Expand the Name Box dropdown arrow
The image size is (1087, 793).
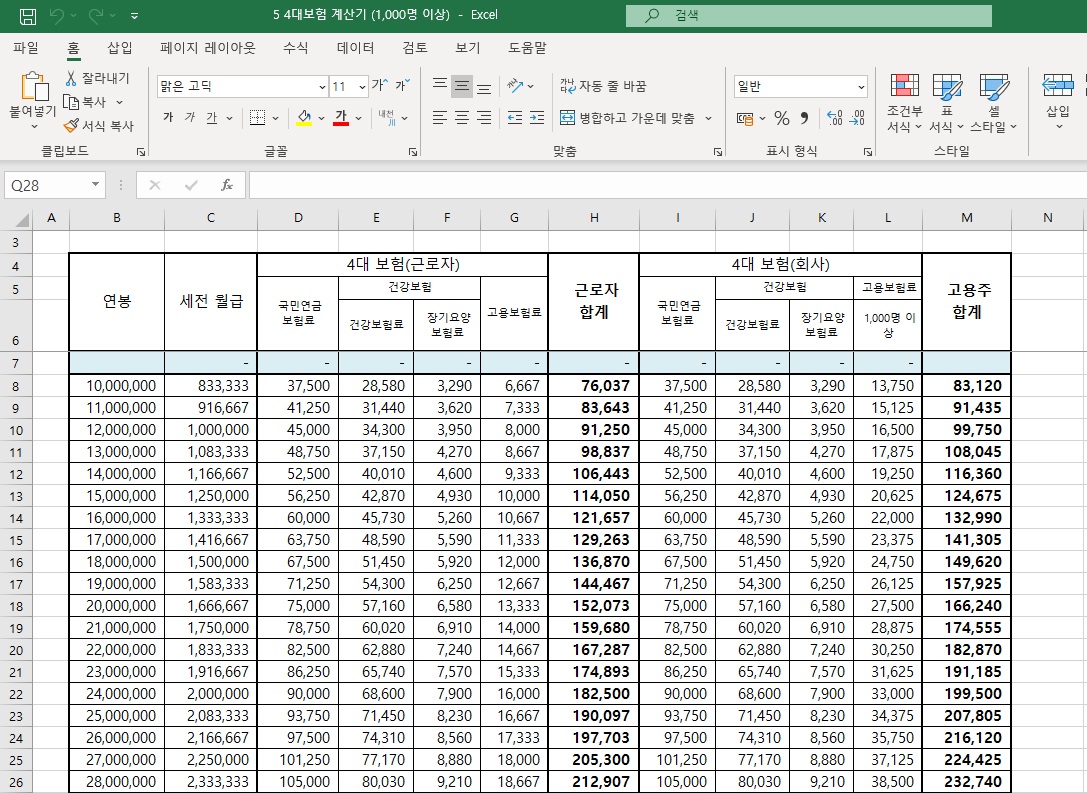coord(95,184)
